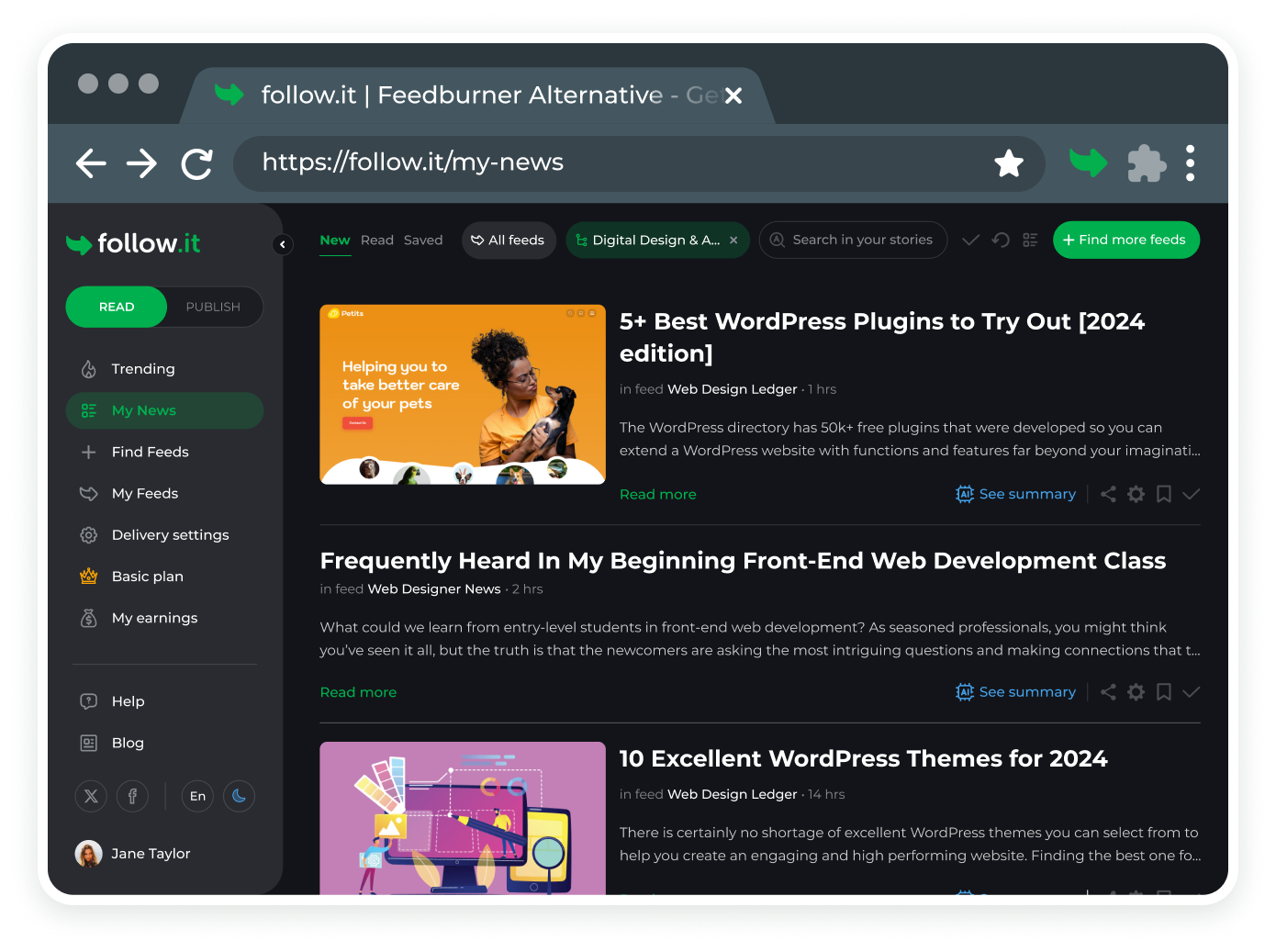
Task: Select My News in the sidebar
Action: [x=164, y=410]
